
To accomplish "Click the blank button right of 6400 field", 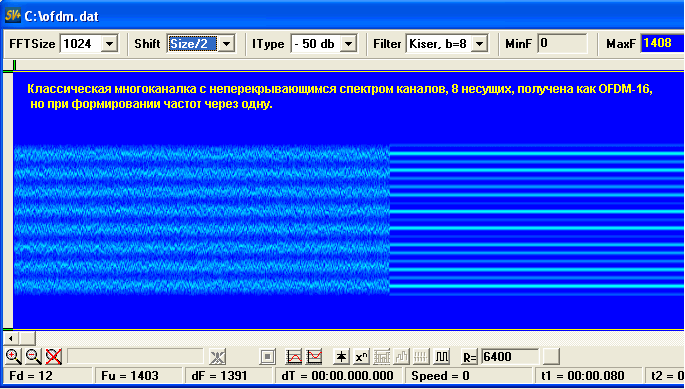I will point(551,357).
